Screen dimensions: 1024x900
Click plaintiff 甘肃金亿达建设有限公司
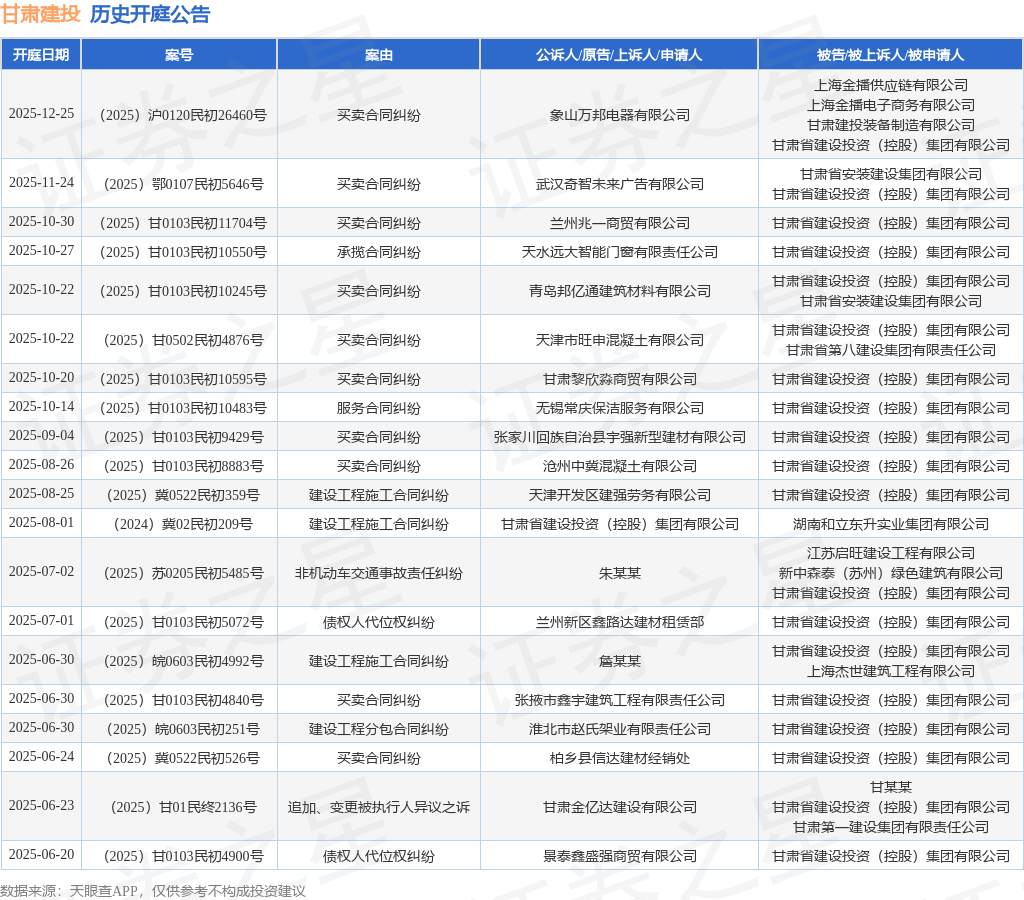(620, 807)
